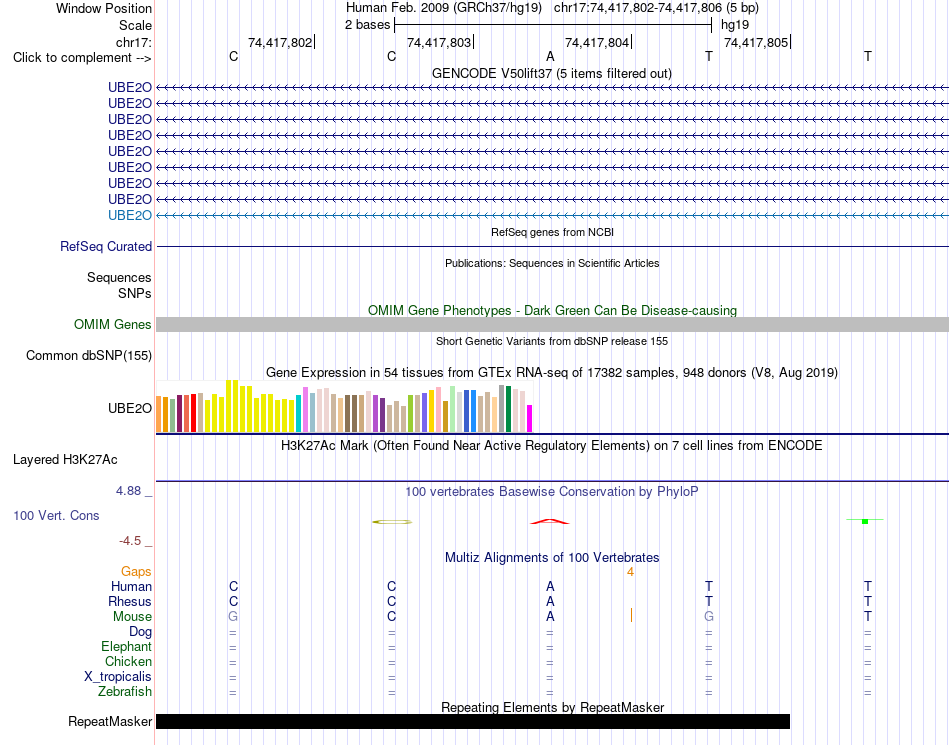950x745 pixels.
Task: Click the Sequences track label
Action: pos(119,277)
